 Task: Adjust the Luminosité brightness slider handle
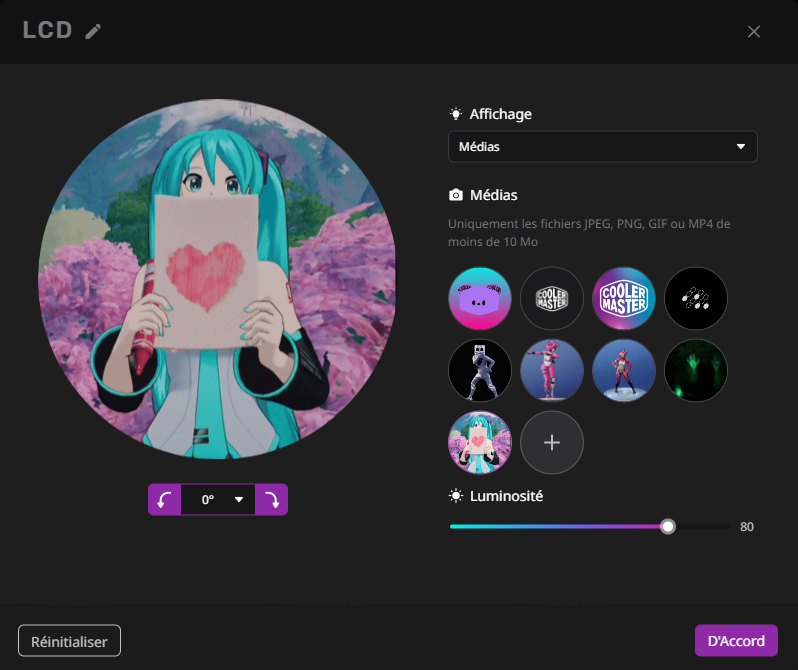(x=668, y=526)
